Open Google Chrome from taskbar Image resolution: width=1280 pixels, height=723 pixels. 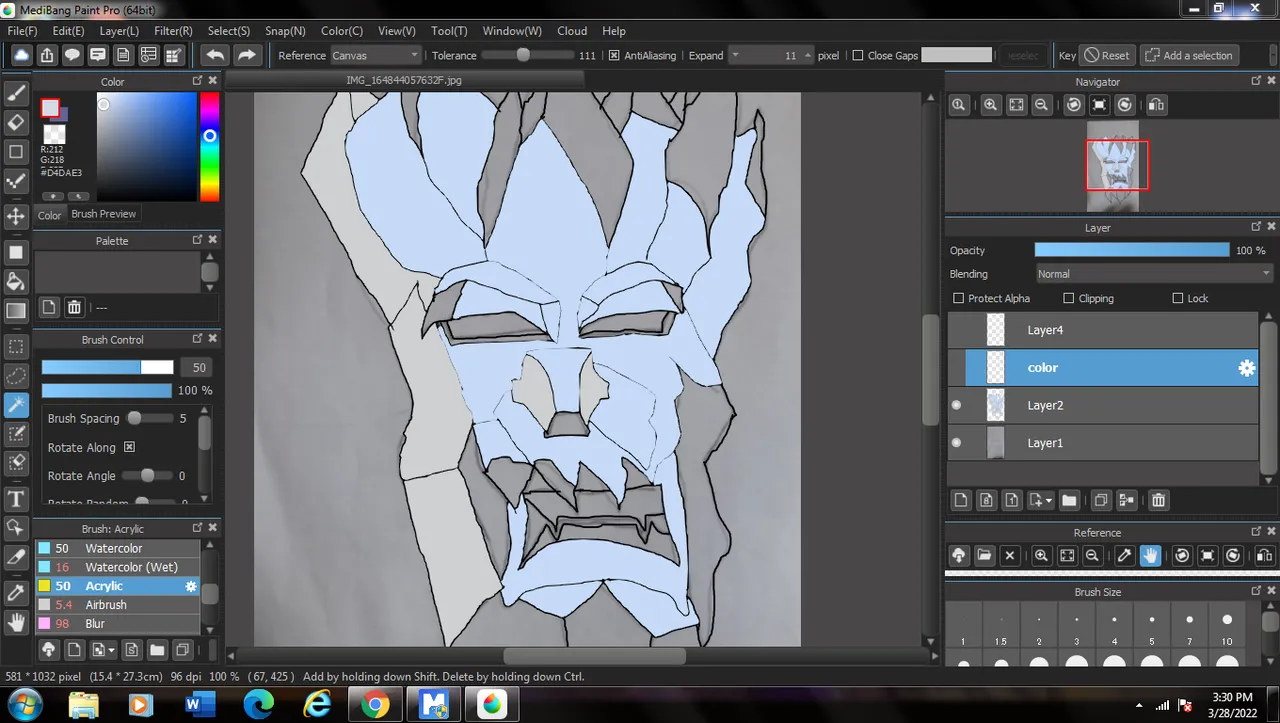point(376,705)
